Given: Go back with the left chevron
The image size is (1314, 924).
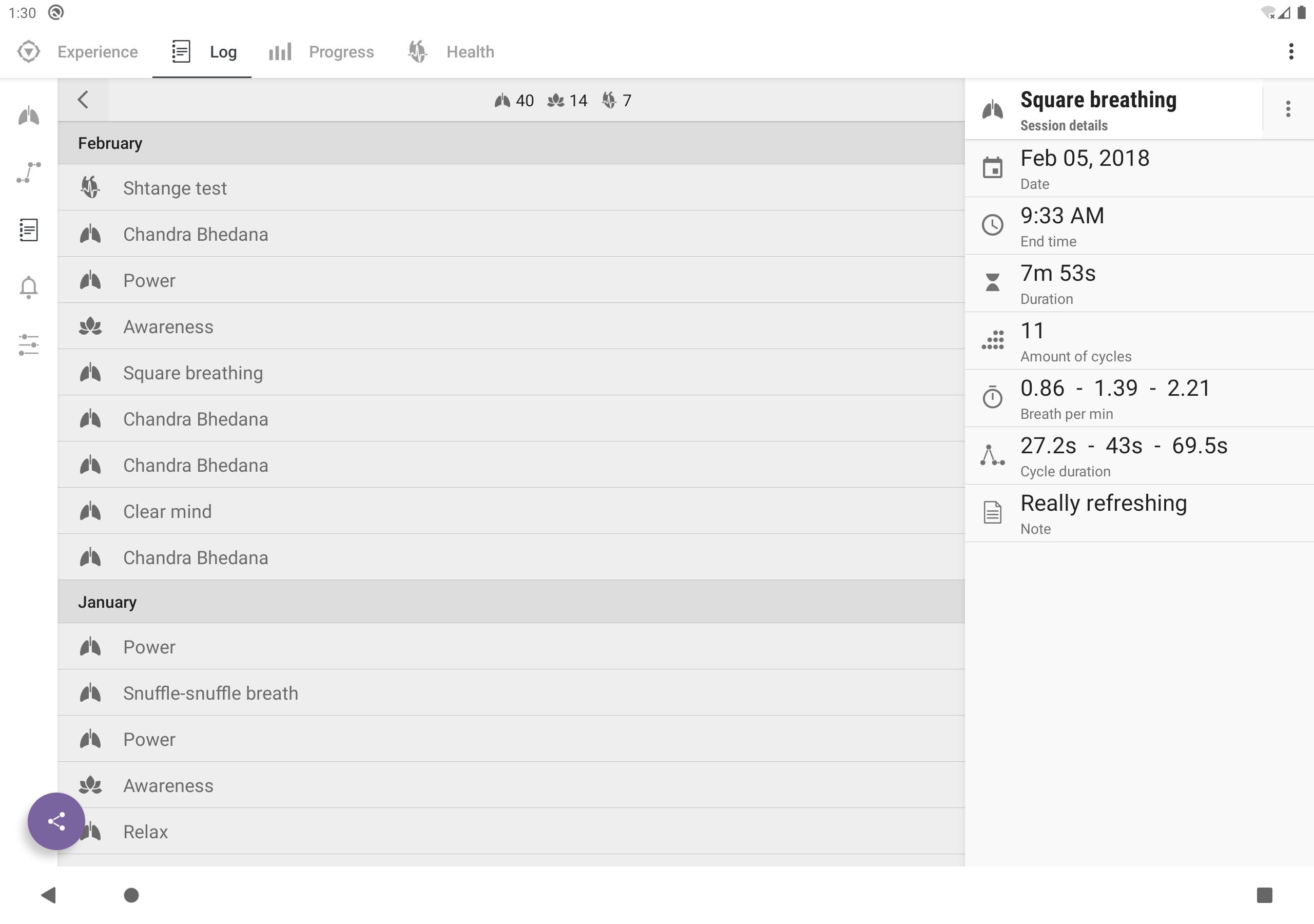Looking at the screenshot, I should (x=83, y=100).
